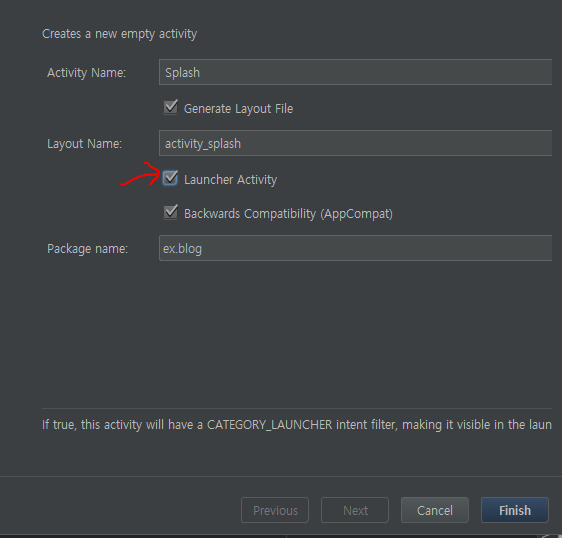The height and width of the screenshot is (538, 562).
Task: Click the Finish button
Action: (515, 510)
